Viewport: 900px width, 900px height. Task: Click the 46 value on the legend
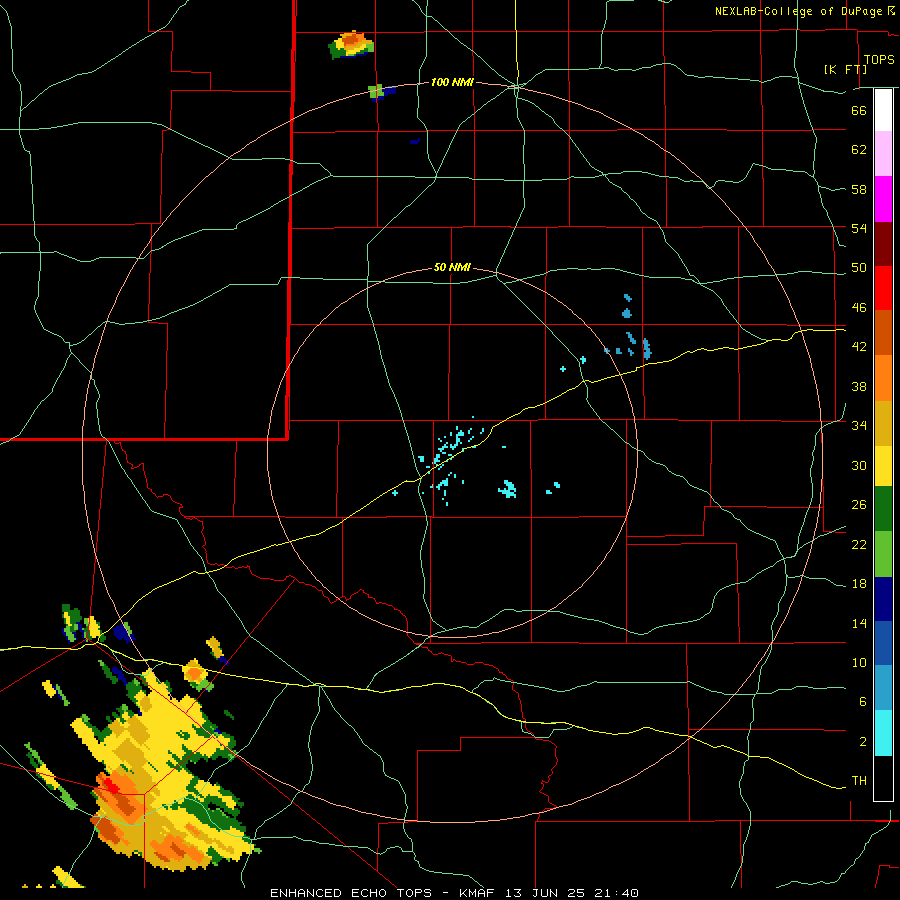point(859,308)
